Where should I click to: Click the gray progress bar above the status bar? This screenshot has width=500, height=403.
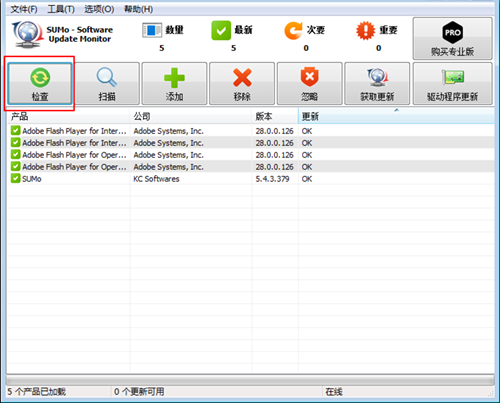(x=250, y=380)
